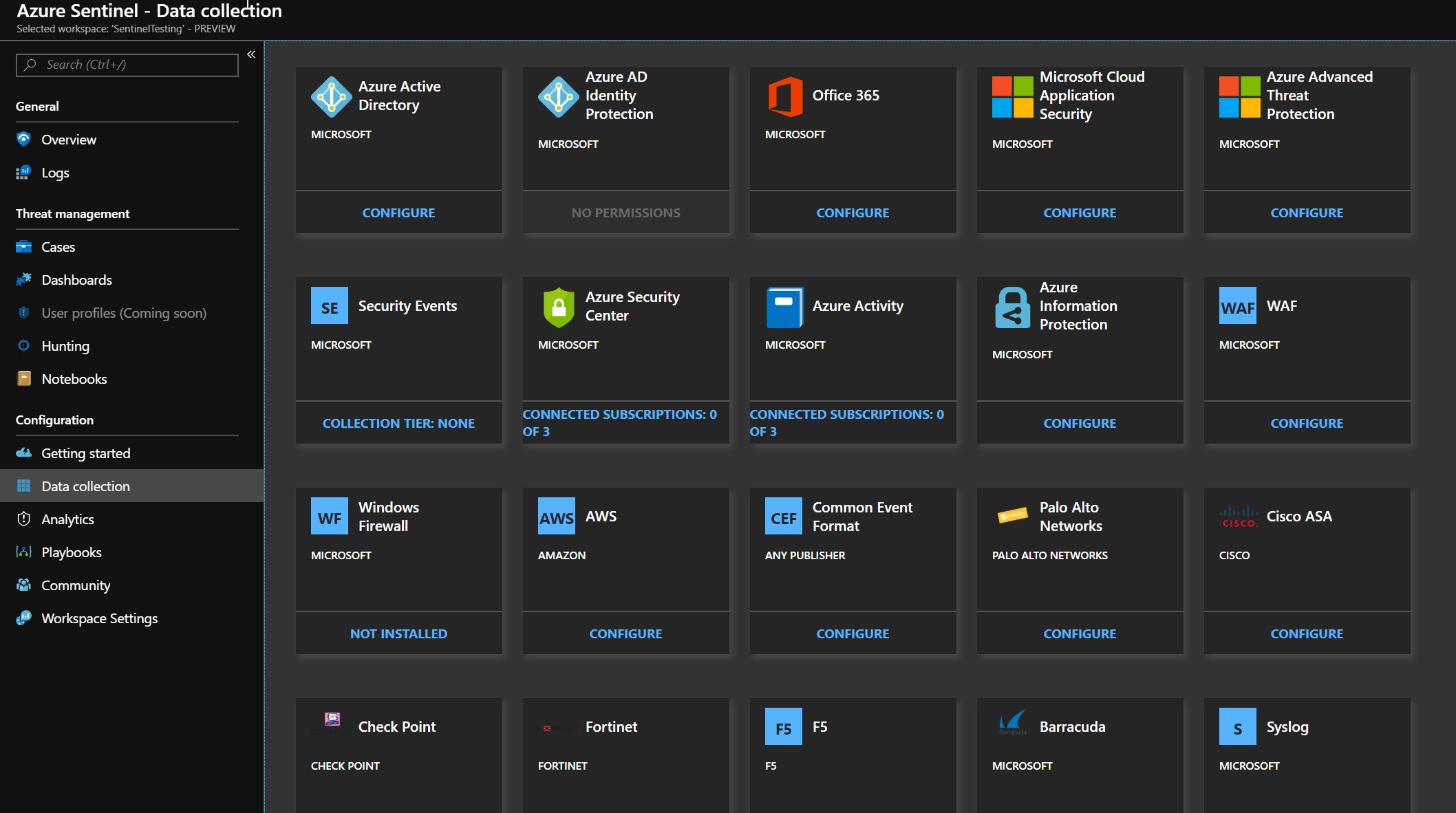
Task: Click the Azure AD Identity Protection icon
Action: point(558,96)
